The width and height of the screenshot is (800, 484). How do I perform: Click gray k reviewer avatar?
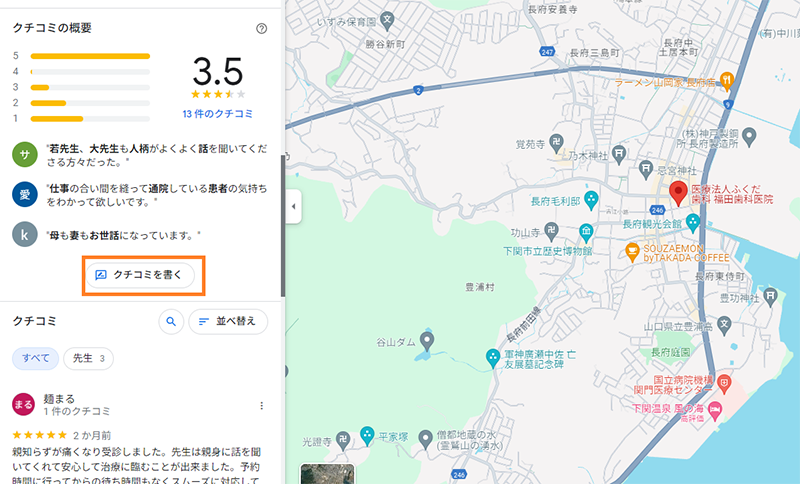(24, 234)
